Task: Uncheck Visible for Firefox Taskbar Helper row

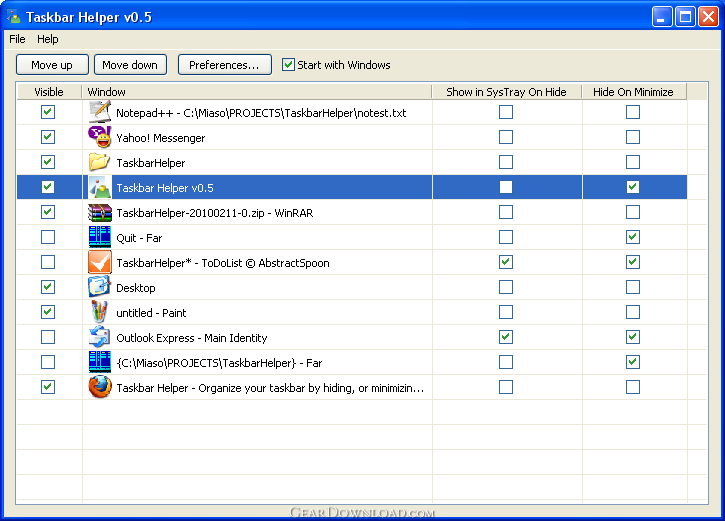Action: [48, 387]
